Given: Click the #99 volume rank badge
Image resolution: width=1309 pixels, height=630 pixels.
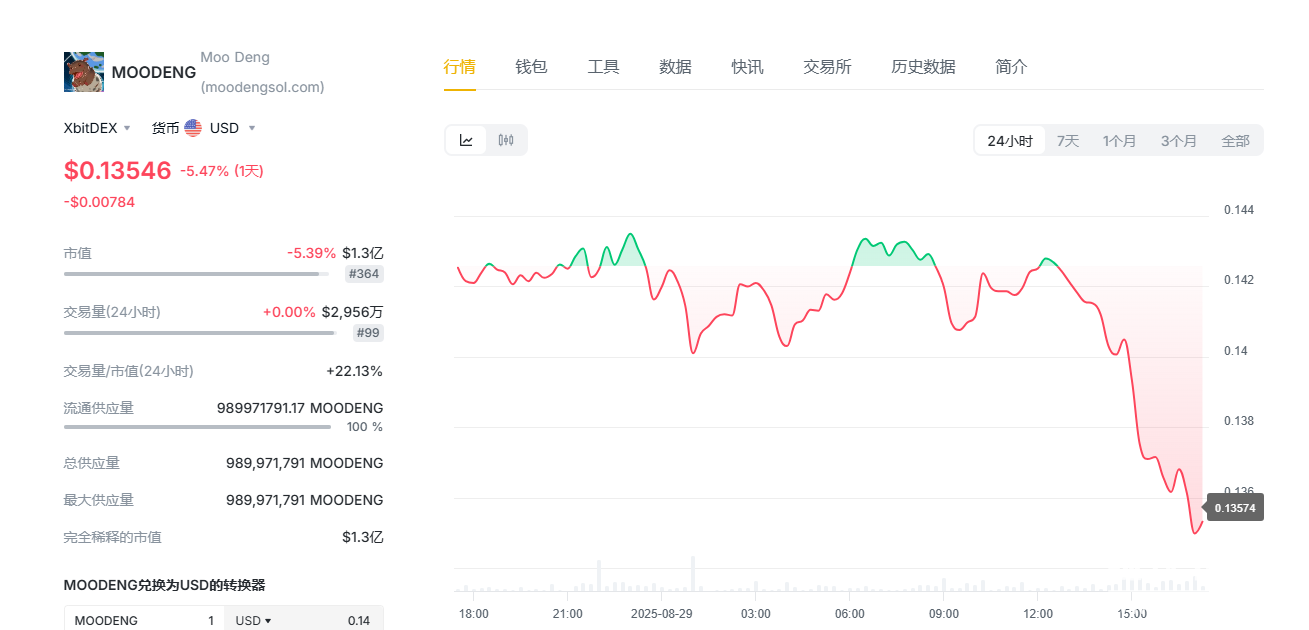Looking at the screenshot, I should (x=368, y=333).
